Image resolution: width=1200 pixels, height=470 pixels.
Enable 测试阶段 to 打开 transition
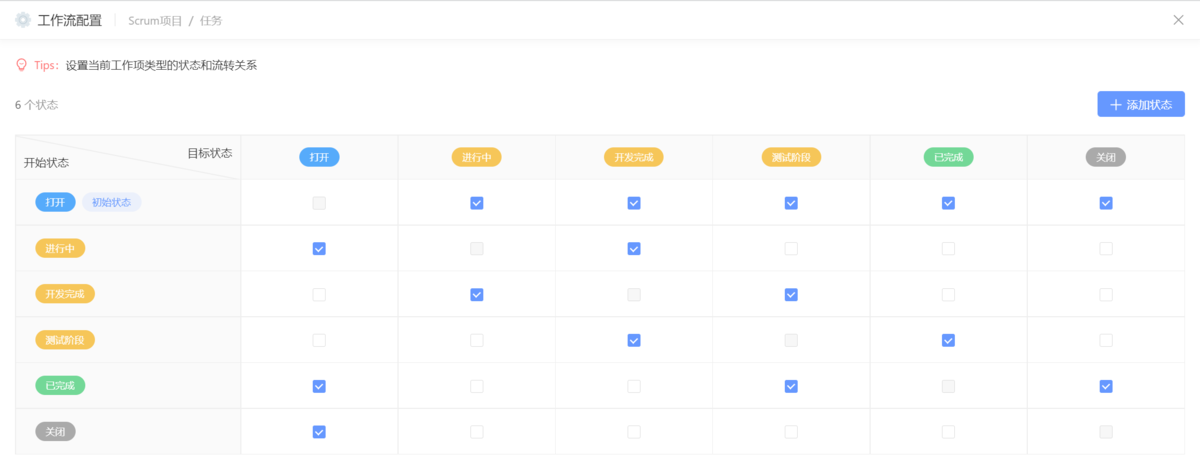pyautogui.click(x=319, y=340)
